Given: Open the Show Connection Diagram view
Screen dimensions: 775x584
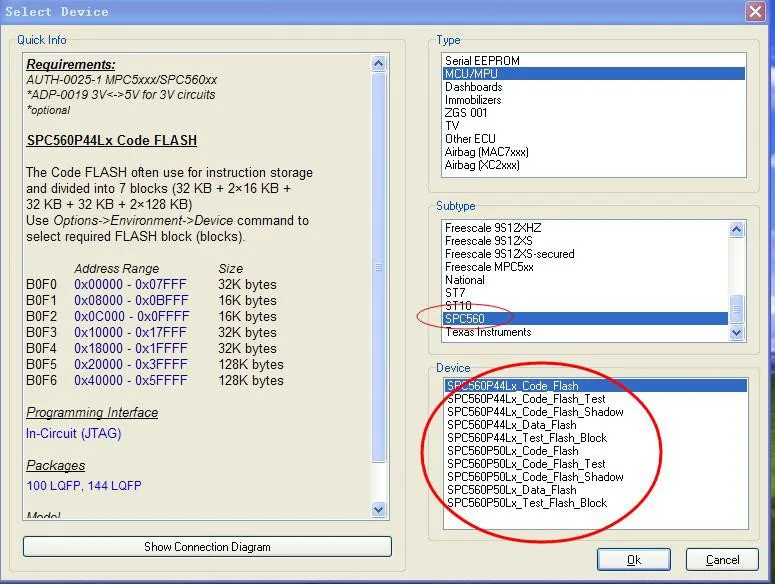Looking at the screenshot, I should tap(207, 546).
